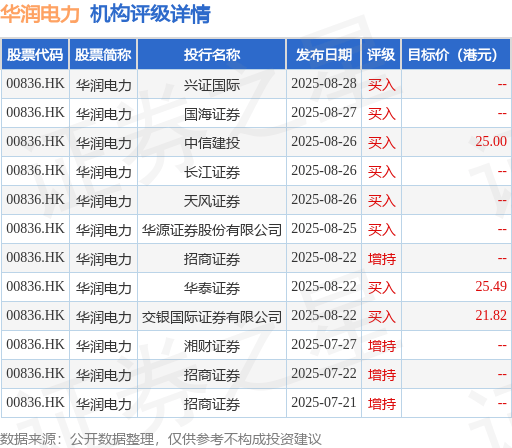Select the 长江证券 row name
The image size is (512, 448).
point(212,172)
